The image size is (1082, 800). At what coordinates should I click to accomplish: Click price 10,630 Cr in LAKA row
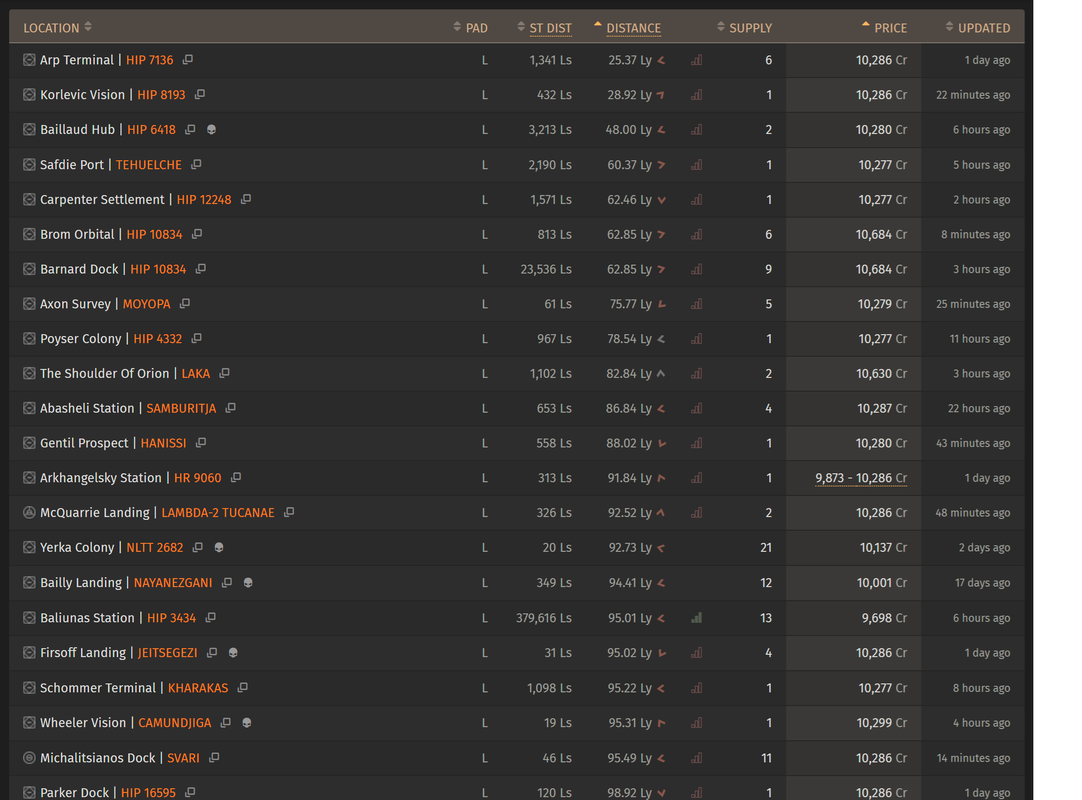[x=882, y=373]
